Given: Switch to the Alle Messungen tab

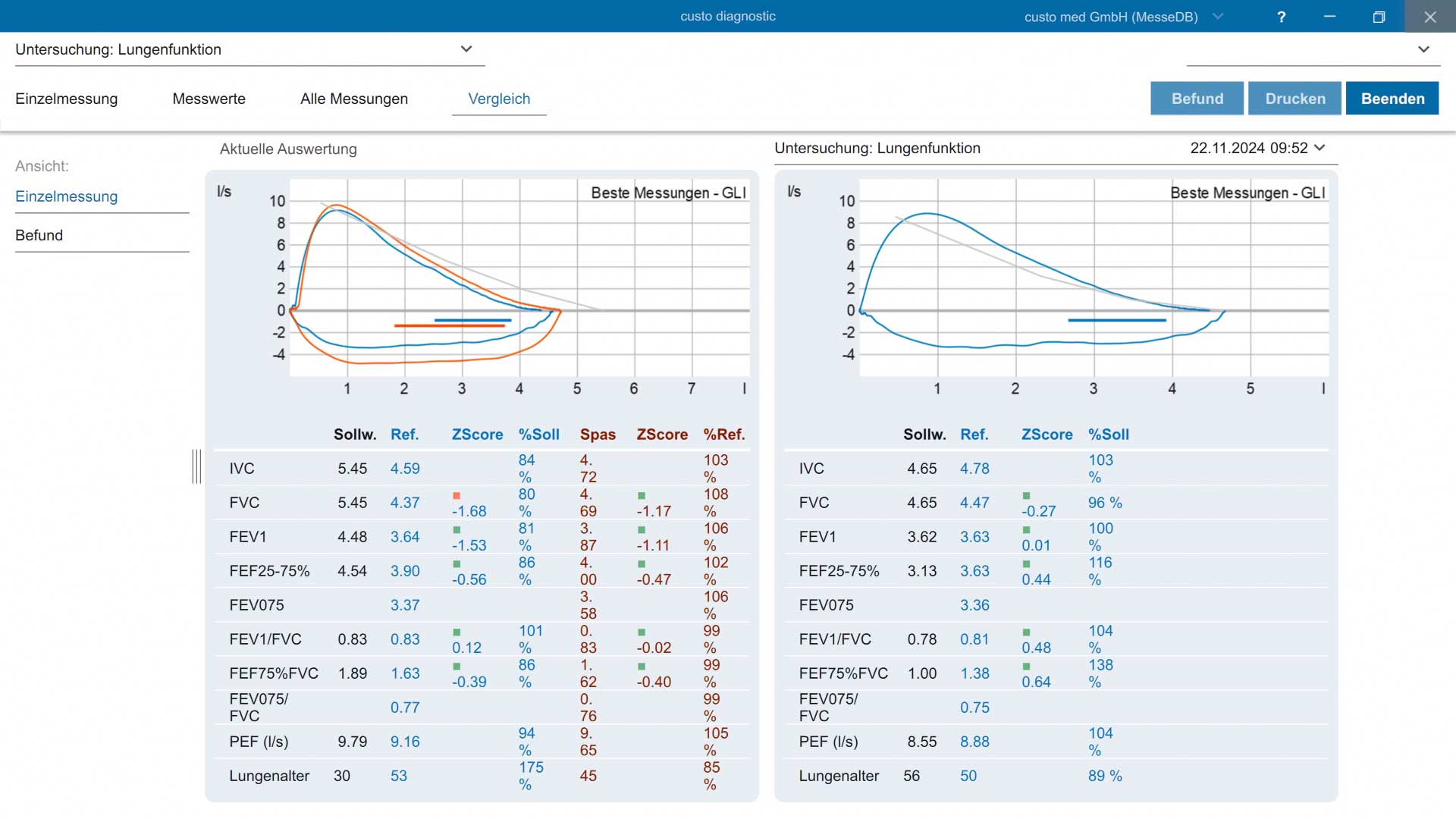Looking at the screenshot, I should click(x=354, y=99).
